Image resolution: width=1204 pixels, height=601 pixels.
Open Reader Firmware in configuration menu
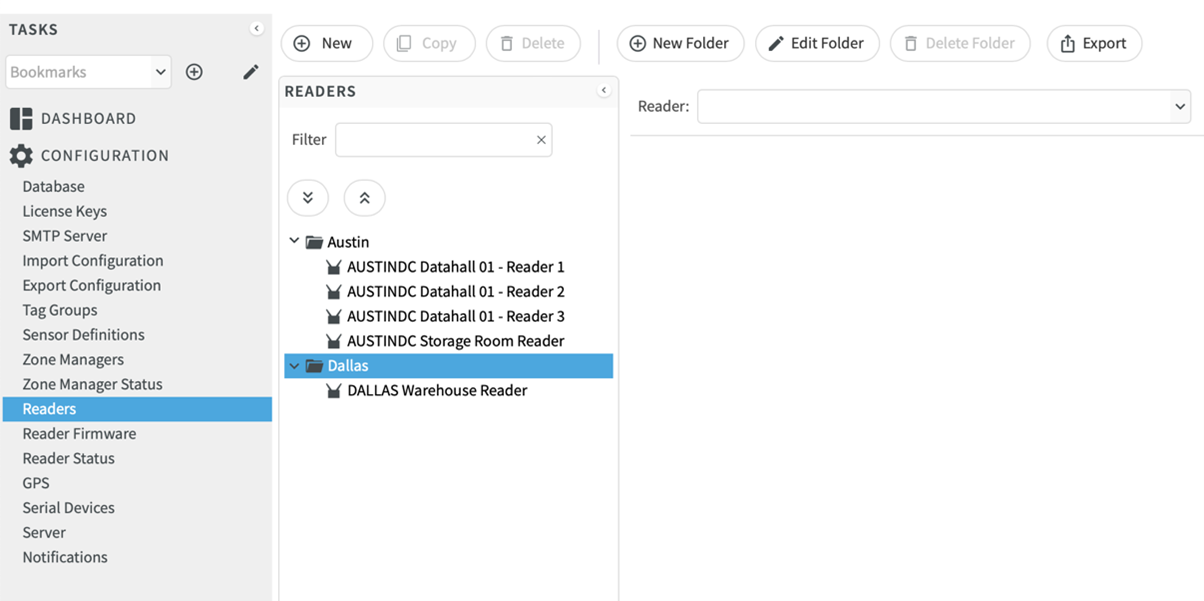click(x=79, y=434)
